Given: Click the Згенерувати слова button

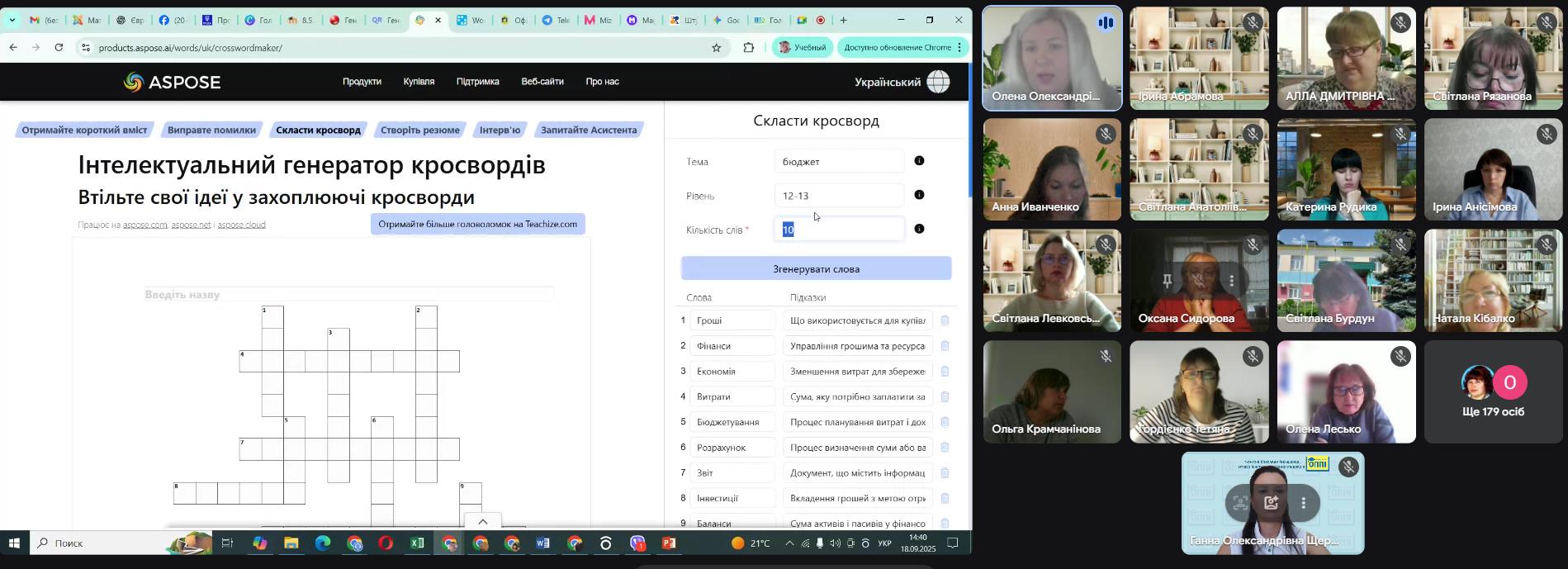Looking at the screenshot, I should (816, 268).
